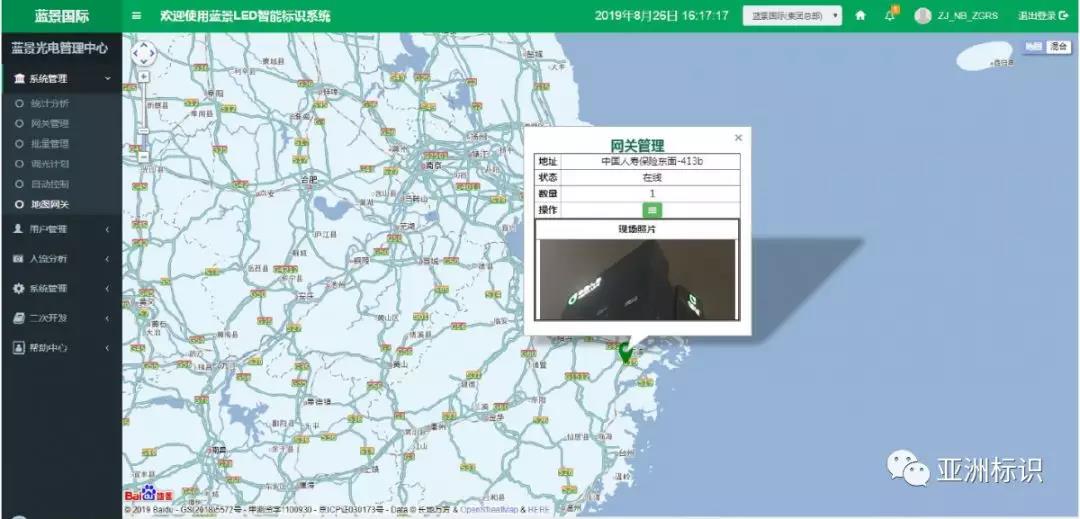Screen dimensions: 1080x519
Task: Click the green gateway map marker
Action: point(625,352)
